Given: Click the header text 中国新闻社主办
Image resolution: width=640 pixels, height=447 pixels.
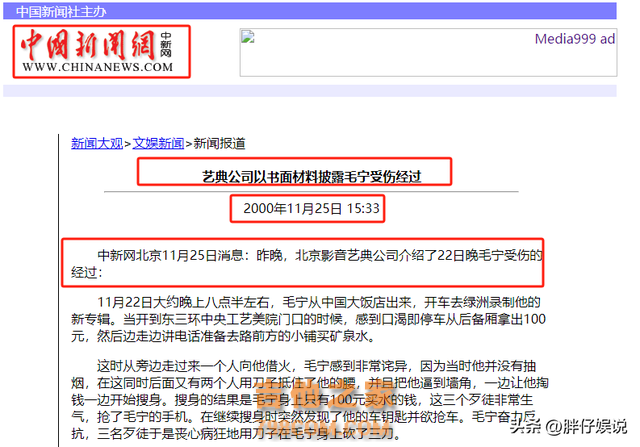Looking at the screenshot, I should click(61, 11).
